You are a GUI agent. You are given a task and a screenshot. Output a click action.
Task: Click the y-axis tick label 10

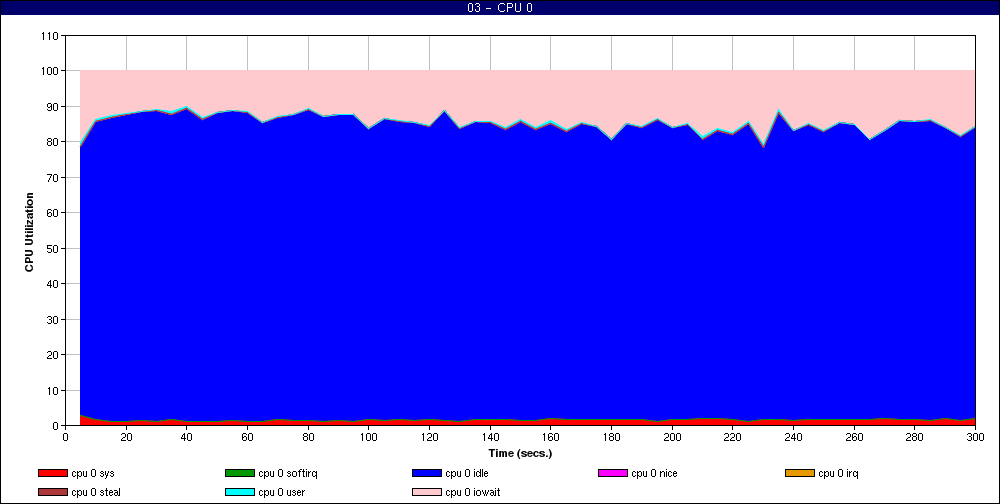(x=53, y=390)
